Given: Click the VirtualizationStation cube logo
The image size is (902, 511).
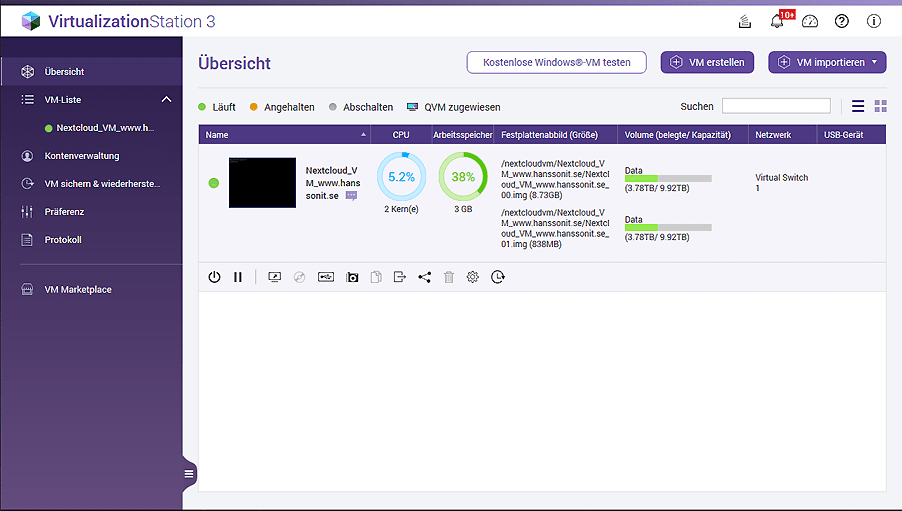Looking at the screenshot, I should [x=30, y=21].
